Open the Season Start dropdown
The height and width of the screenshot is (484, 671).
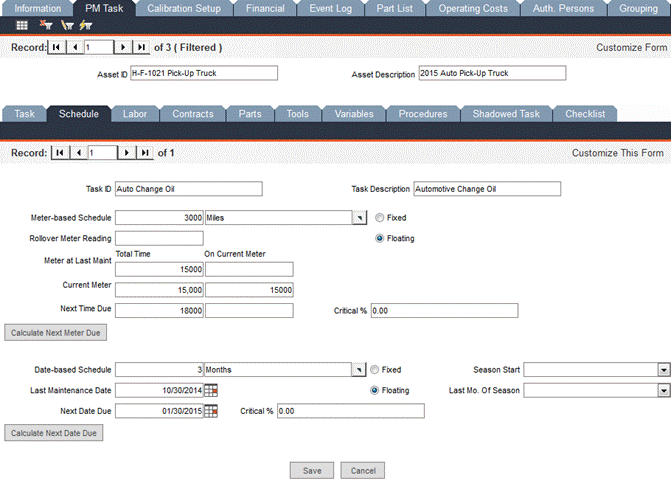pos(663,369)
